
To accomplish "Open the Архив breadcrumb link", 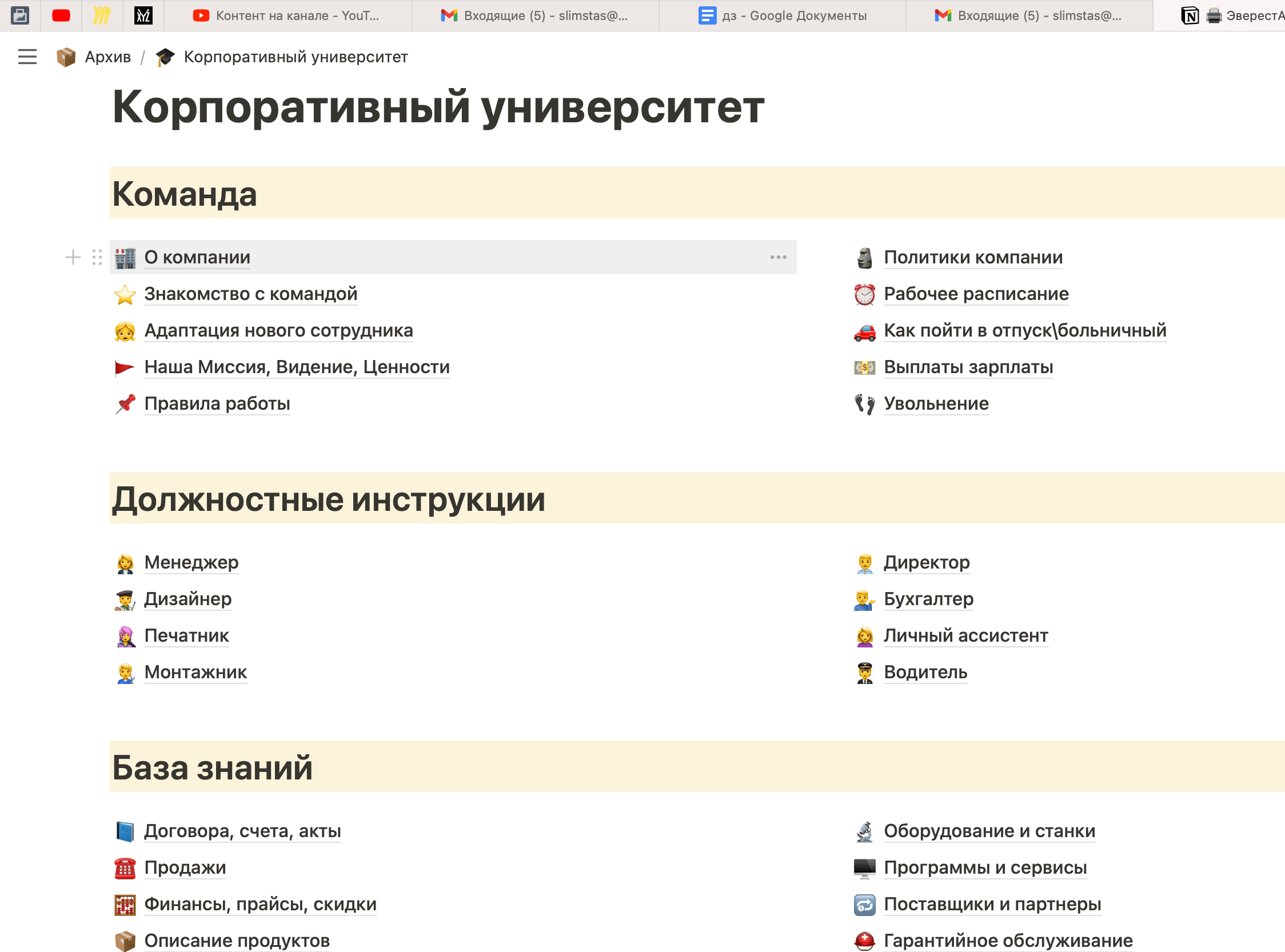I will (107, 57).
